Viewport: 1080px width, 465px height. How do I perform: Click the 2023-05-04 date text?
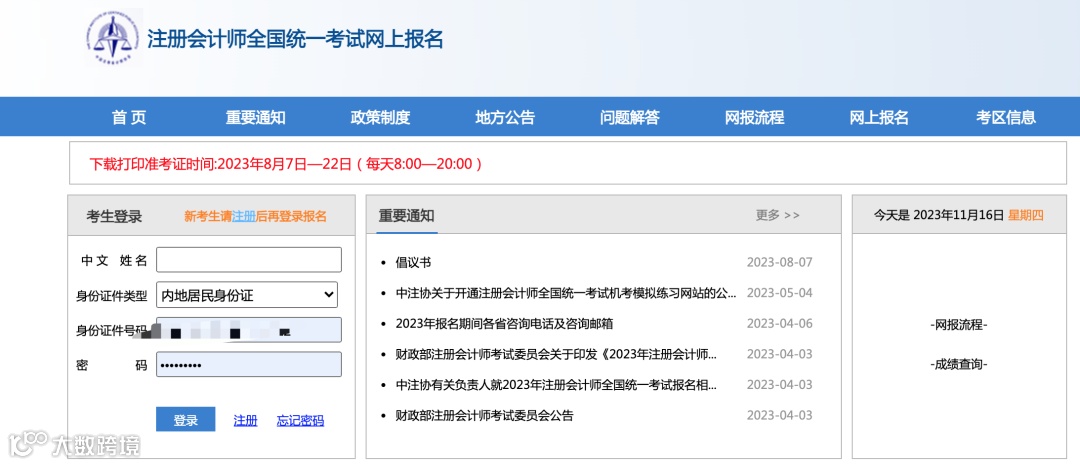[x=780, y=293]
